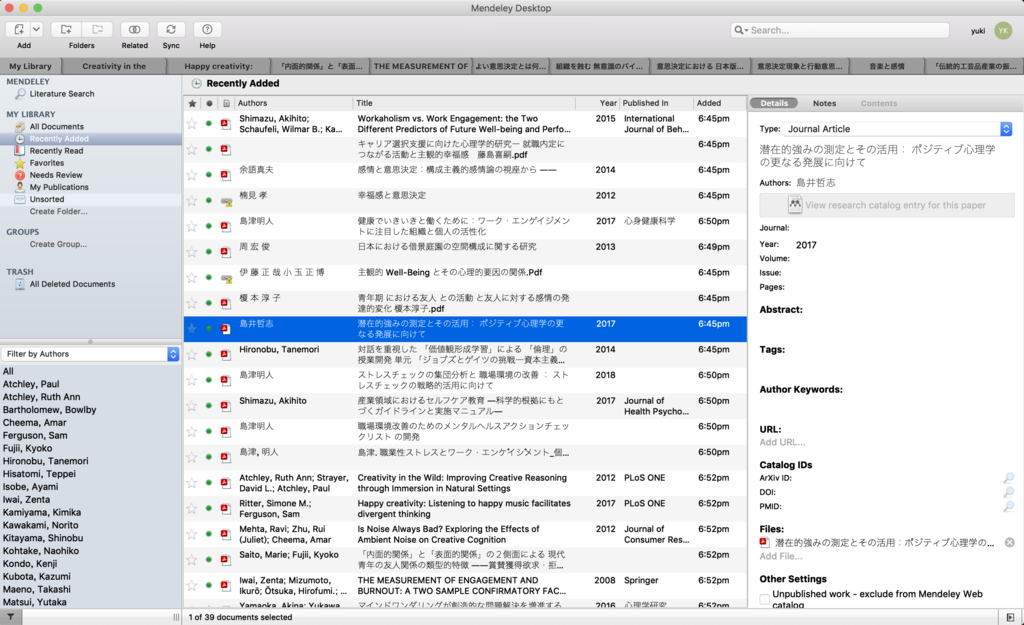The width and height of the screenshot is (1024, 625).
Task: Open the THE MEASUREMENT OF tab
Action: [421, 66]
